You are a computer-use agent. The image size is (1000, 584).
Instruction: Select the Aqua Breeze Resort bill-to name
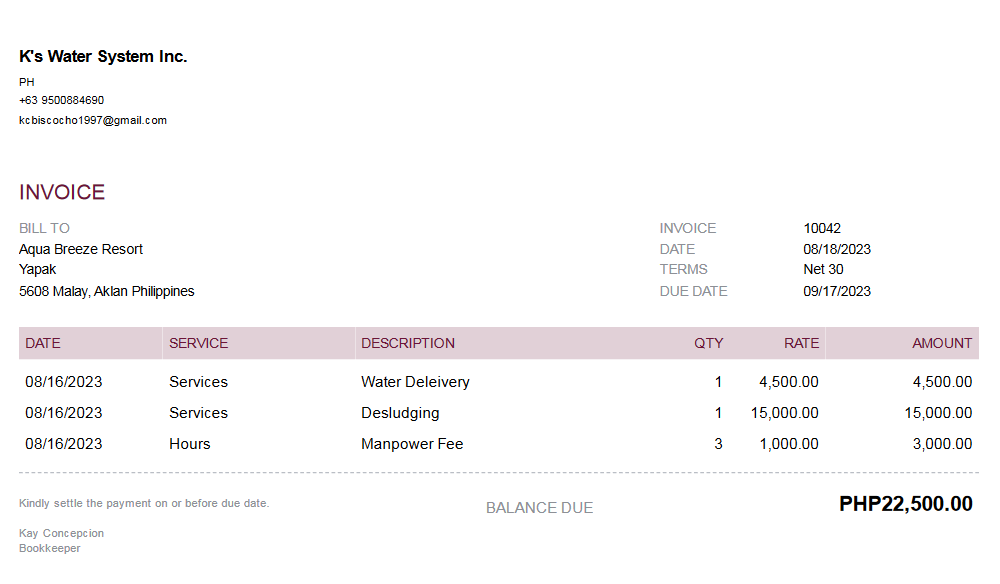81,249
